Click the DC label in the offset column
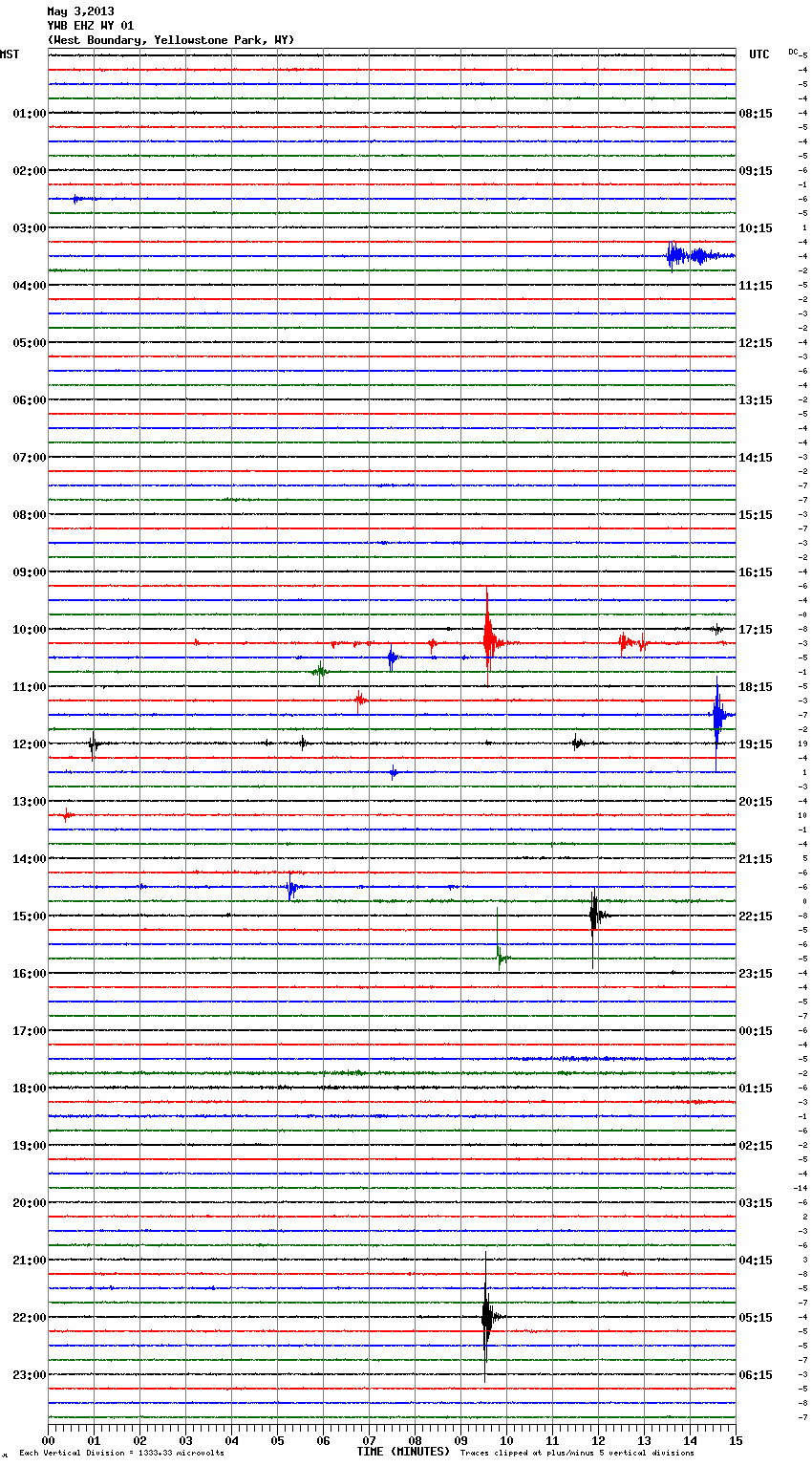812x1466 pixels. [793, 52]
